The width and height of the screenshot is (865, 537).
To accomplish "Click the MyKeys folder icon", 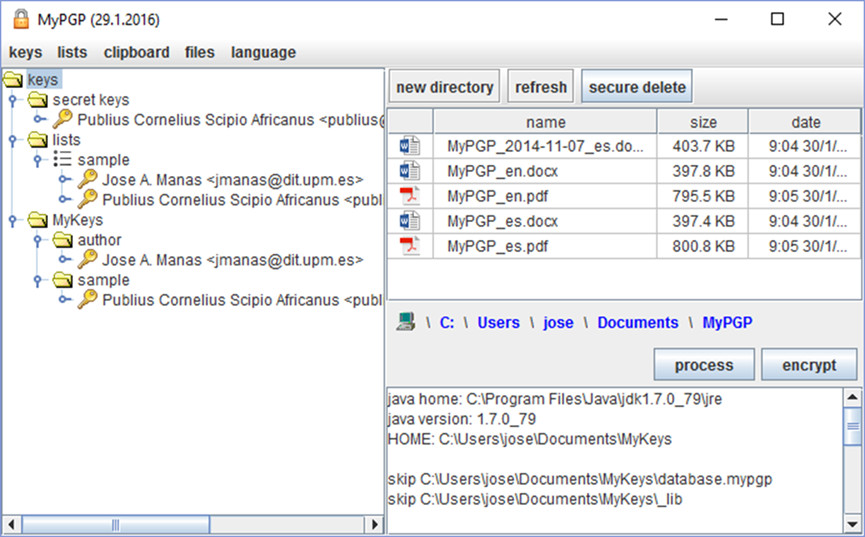I will tap(38, 220).
